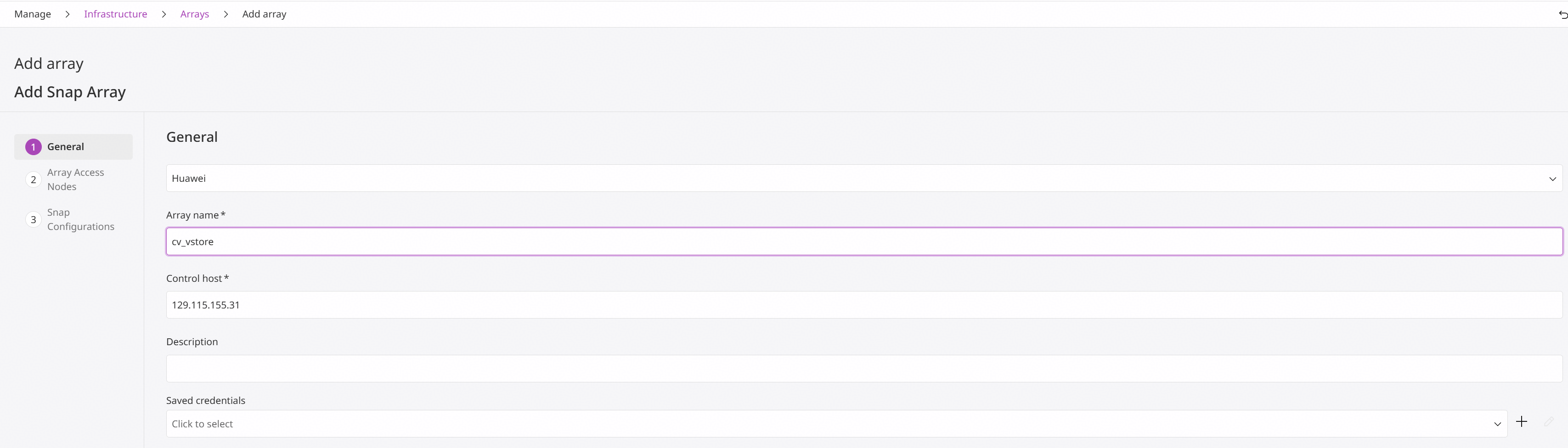Click the Manage breadcrumb item

(x=33, y=14)
